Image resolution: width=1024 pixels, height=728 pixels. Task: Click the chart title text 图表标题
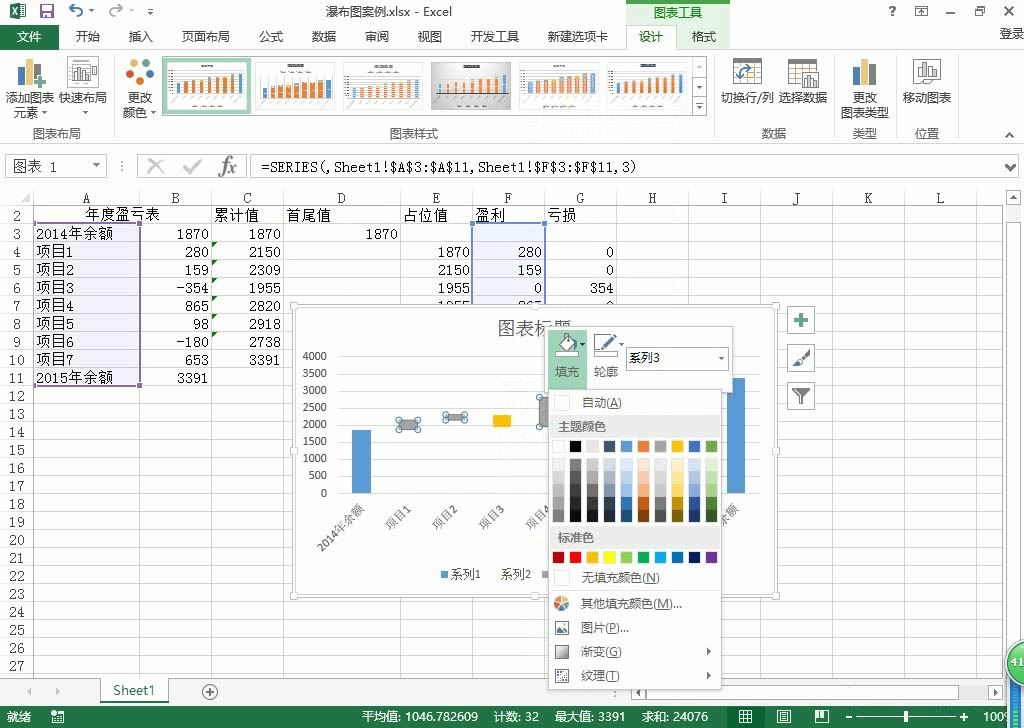[x=534, y=328]
